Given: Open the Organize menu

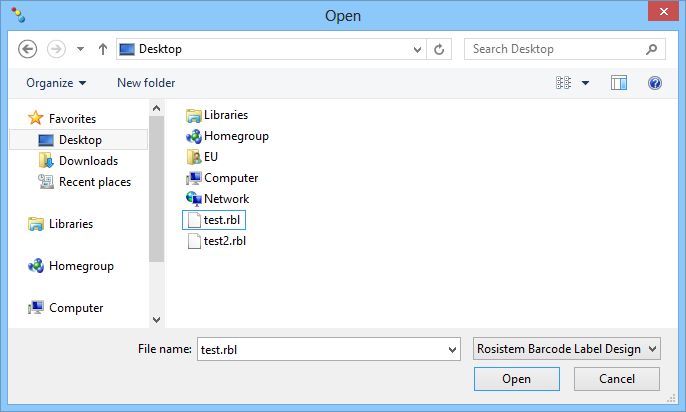Looking at the screenshot, I should 56,83.
